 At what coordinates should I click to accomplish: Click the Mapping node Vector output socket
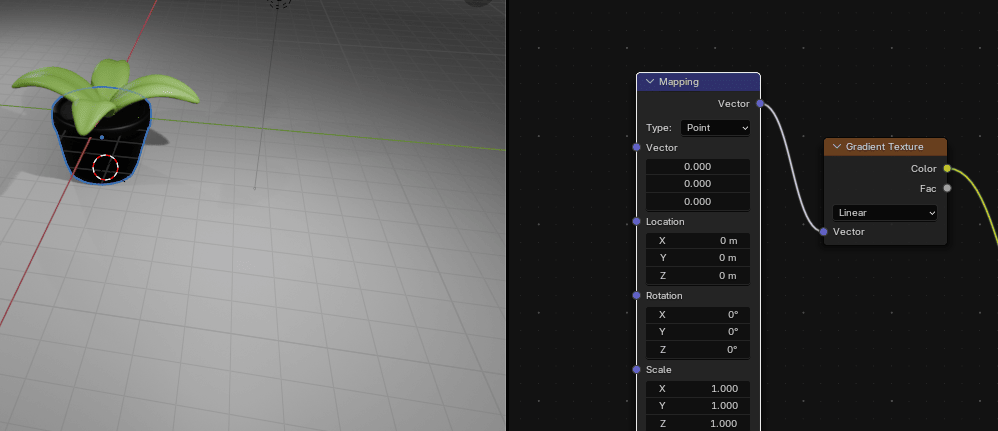tap(760, 103)
